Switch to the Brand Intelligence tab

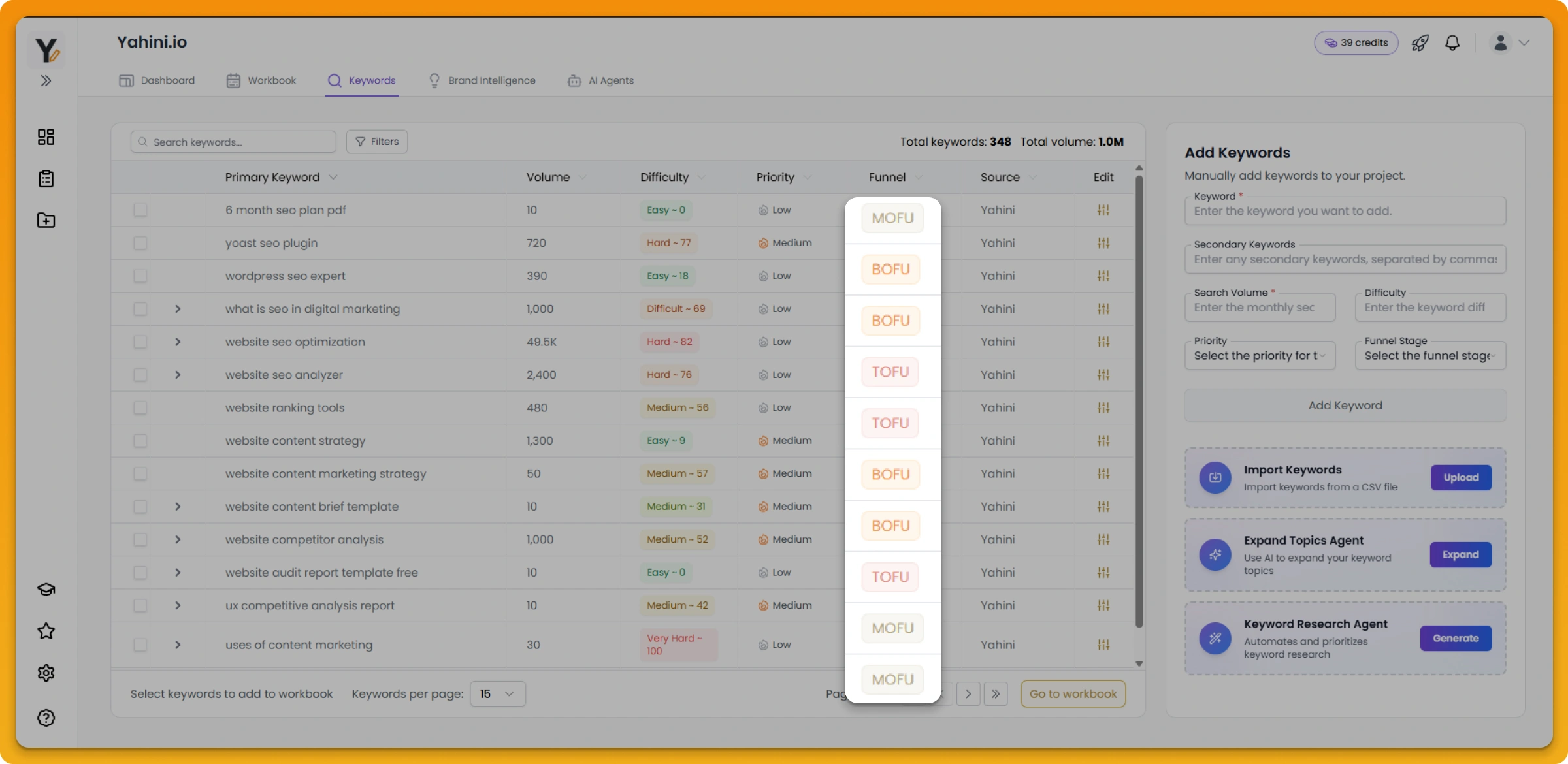pyautogui.click(x=482, y=80)
